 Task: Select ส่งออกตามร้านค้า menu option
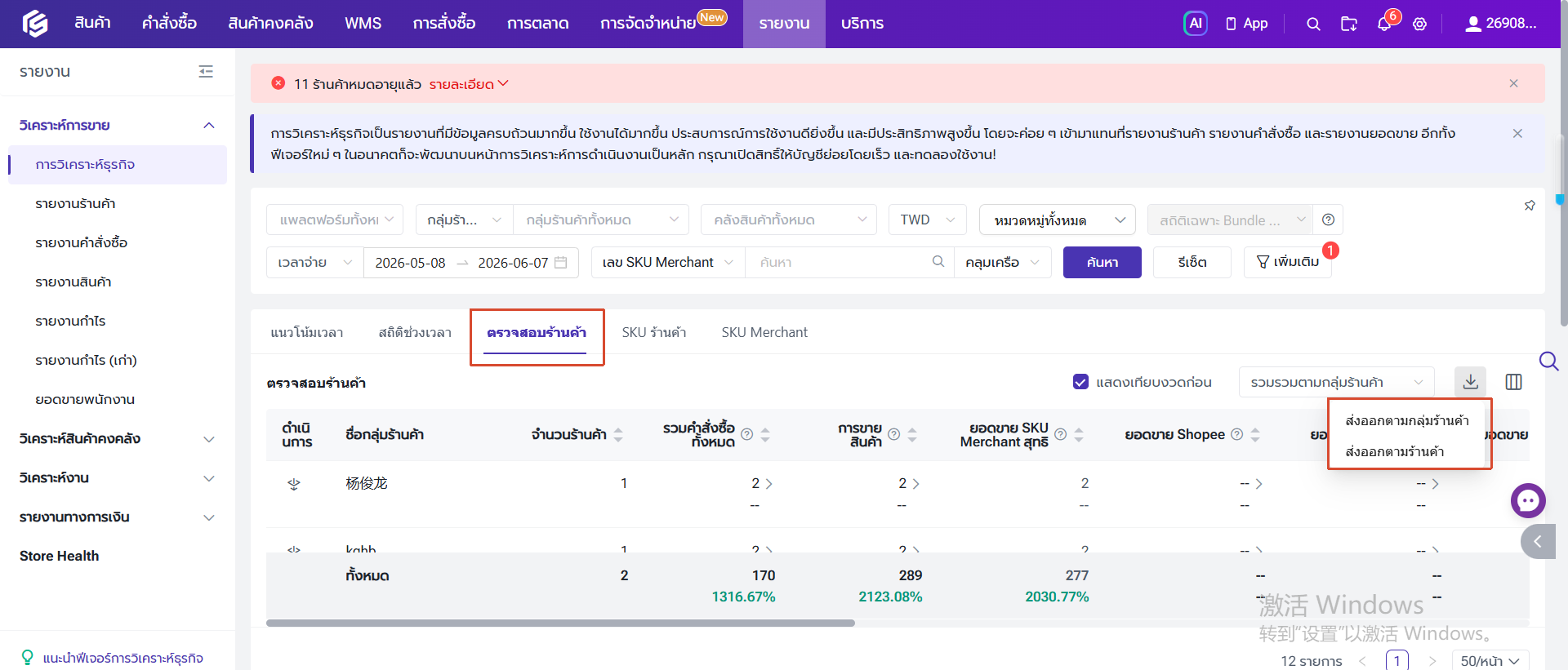(1395, 451)
